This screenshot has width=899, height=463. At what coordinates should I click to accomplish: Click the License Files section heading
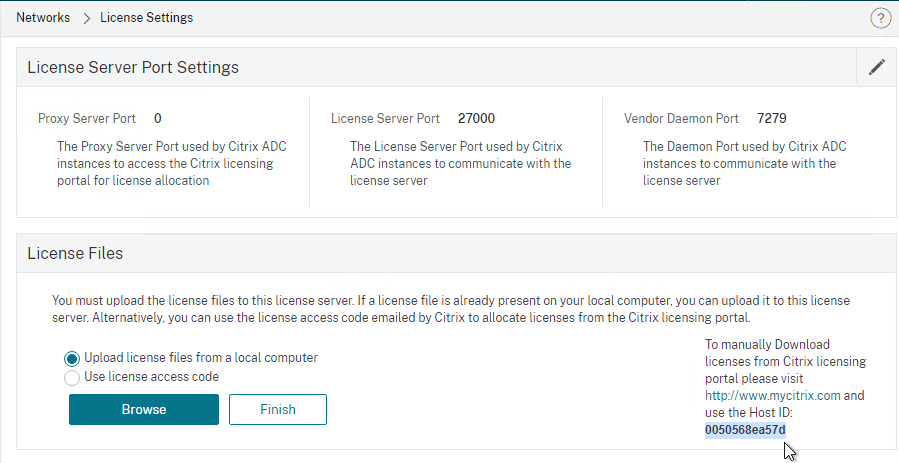tap(75, 253)
